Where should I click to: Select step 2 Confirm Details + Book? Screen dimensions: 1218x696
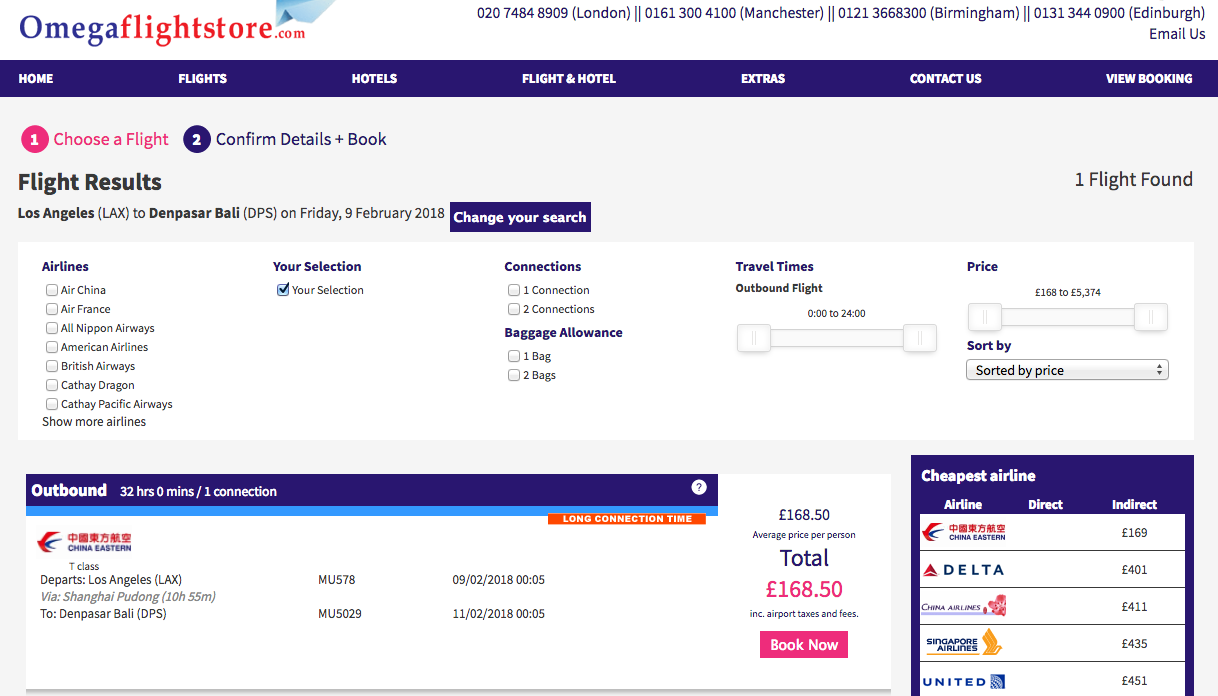(x=285, y=140)
